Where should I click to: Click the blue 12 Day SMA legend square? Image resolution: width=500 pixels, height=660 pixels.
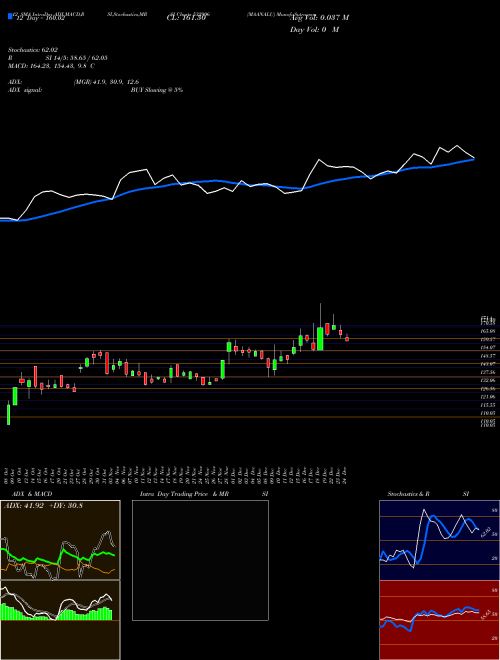tap(10, 16)
